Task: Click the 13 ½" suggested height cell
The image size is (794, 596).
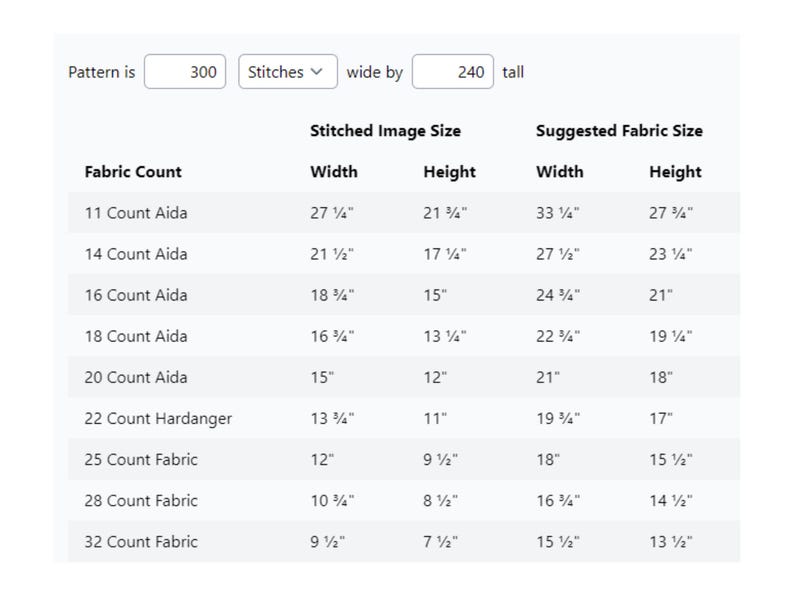Action: [670, 542]
